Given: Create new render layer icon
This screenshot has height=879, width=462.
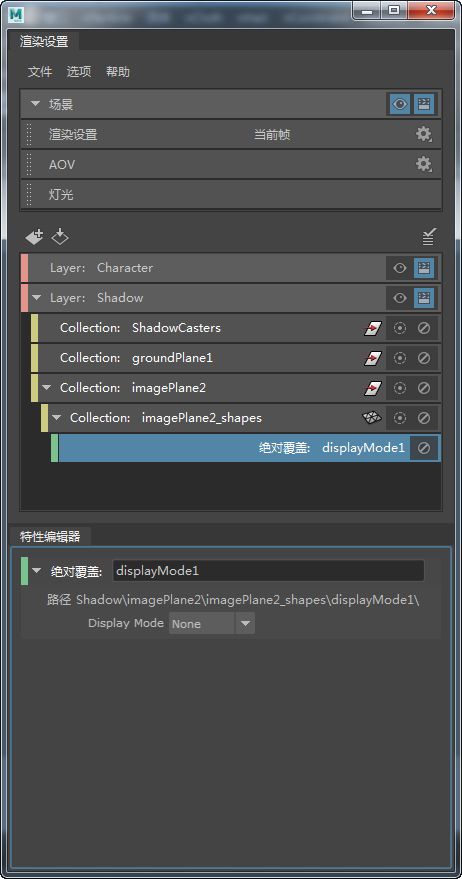Looking at the screenshot, I should (34, 237).
